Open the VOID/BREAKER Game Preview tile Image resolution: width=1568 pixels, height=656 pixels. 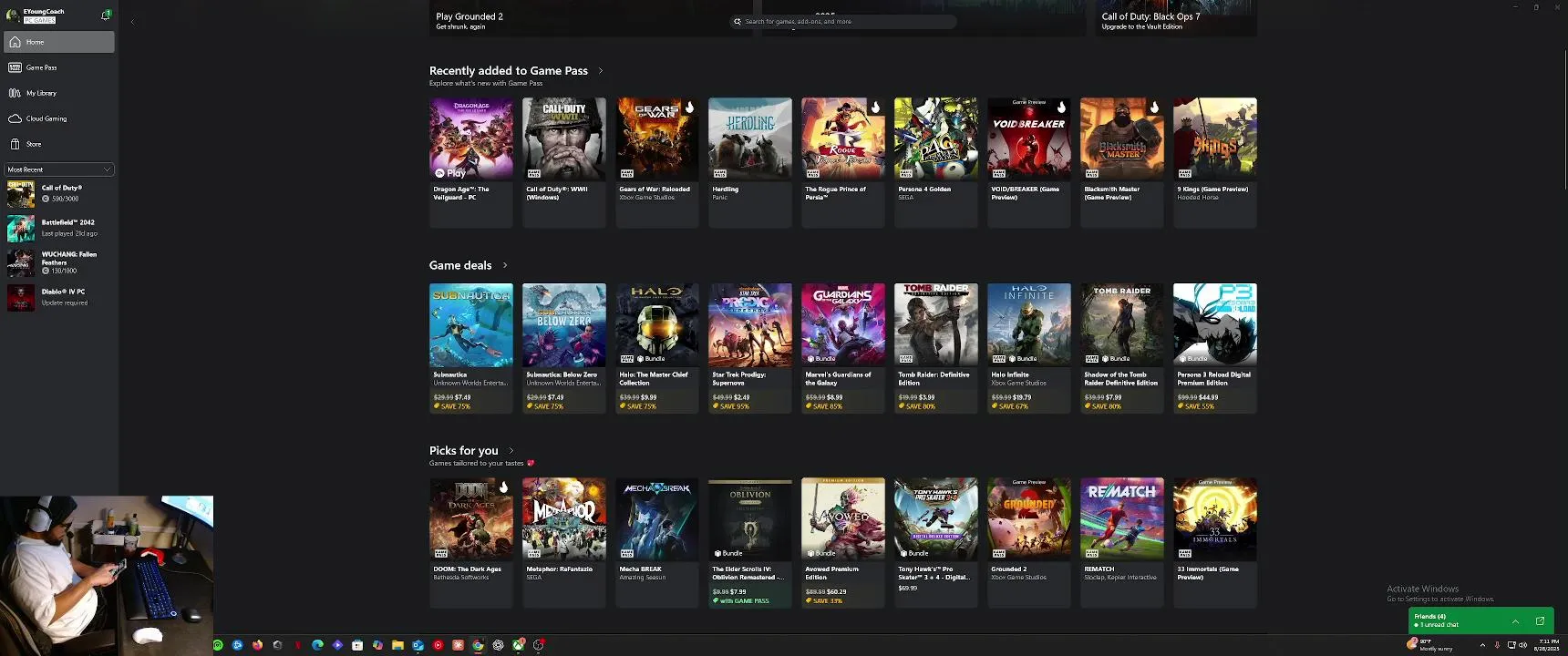[1029, 162]
